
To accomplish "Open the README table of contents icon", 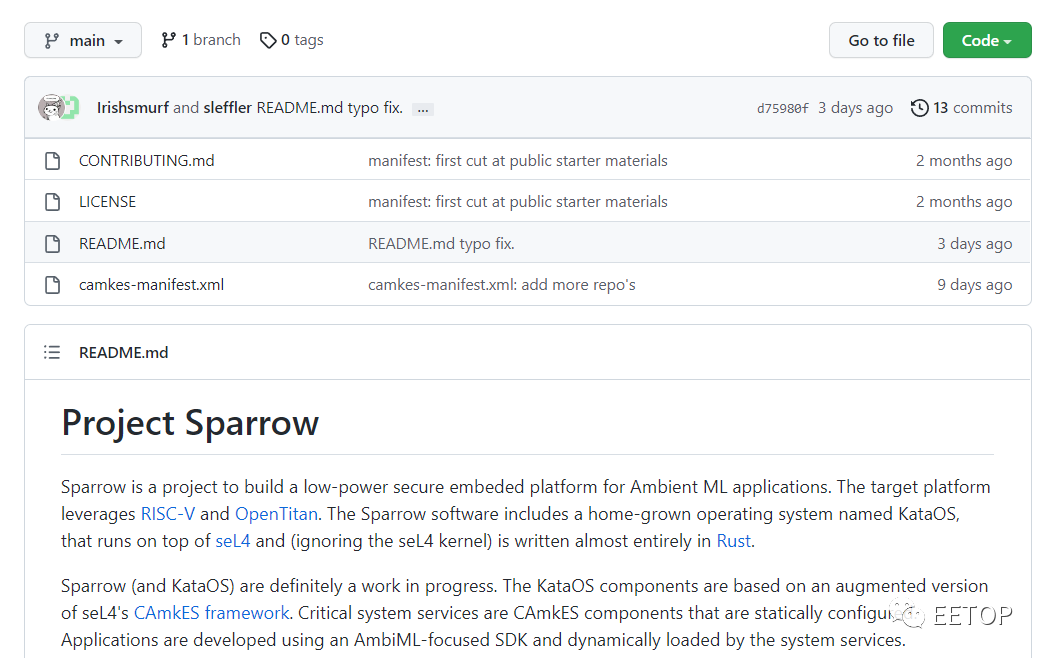I will point(52,352).
